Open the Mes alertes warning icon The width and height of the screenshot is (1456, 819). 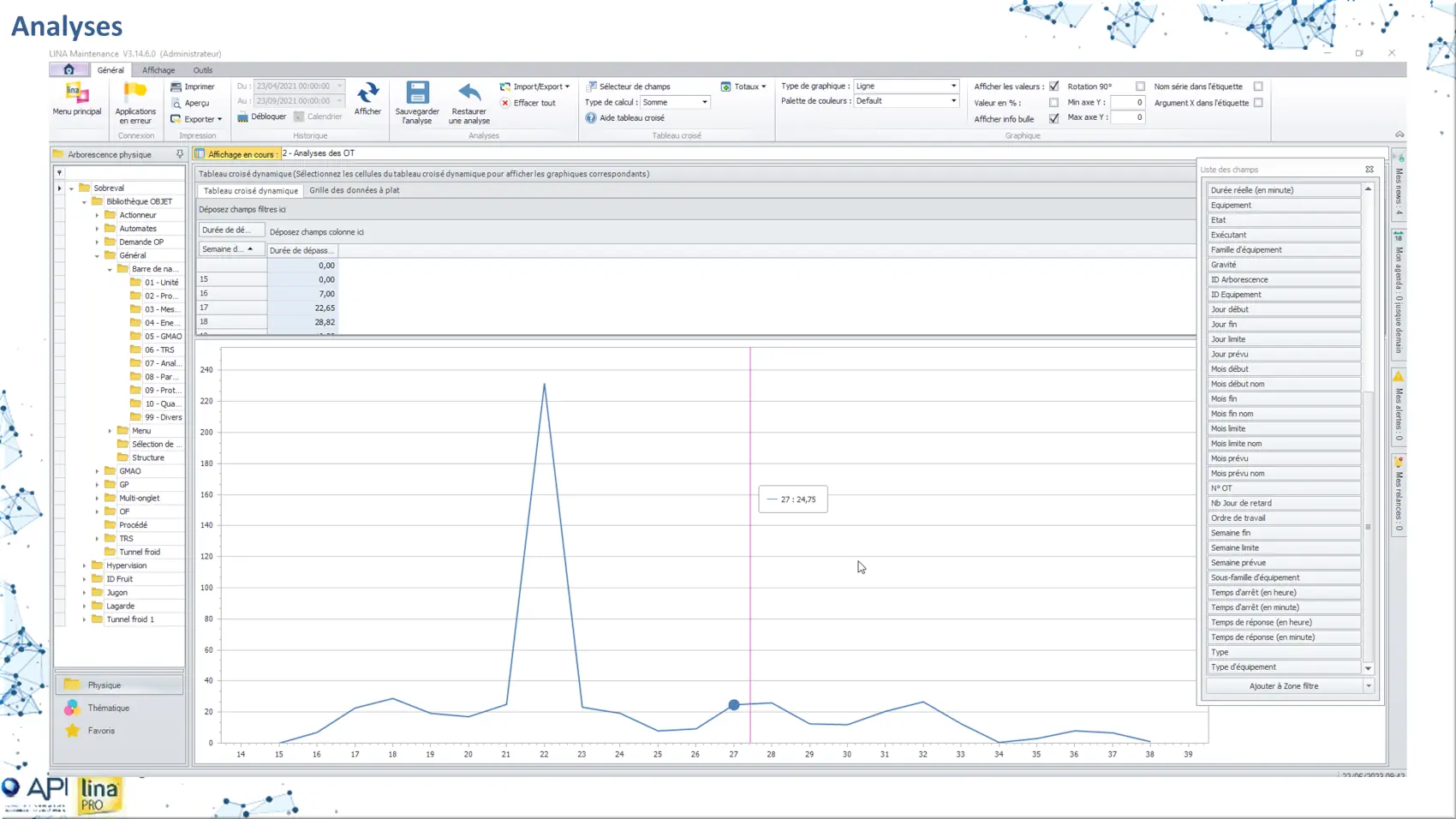tap(1399, 377)
